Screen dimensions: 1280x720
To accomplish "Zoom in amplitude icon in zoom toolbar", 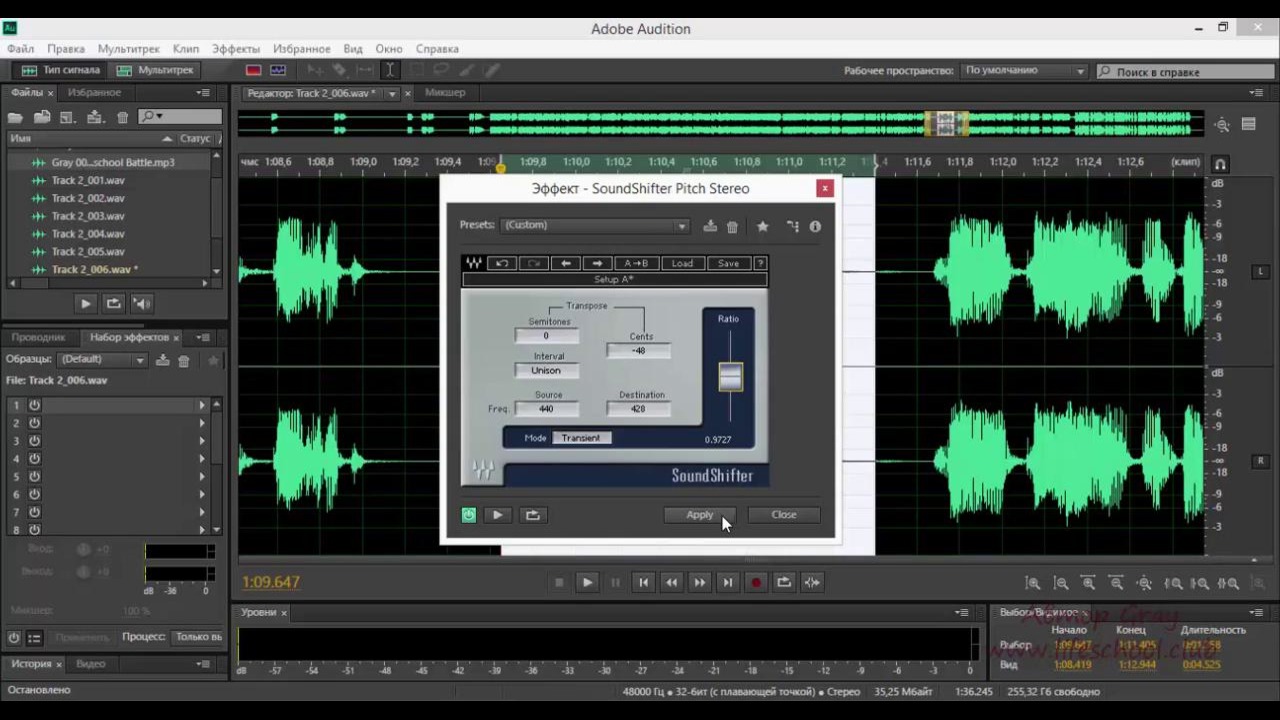I will coord(1032,583).
